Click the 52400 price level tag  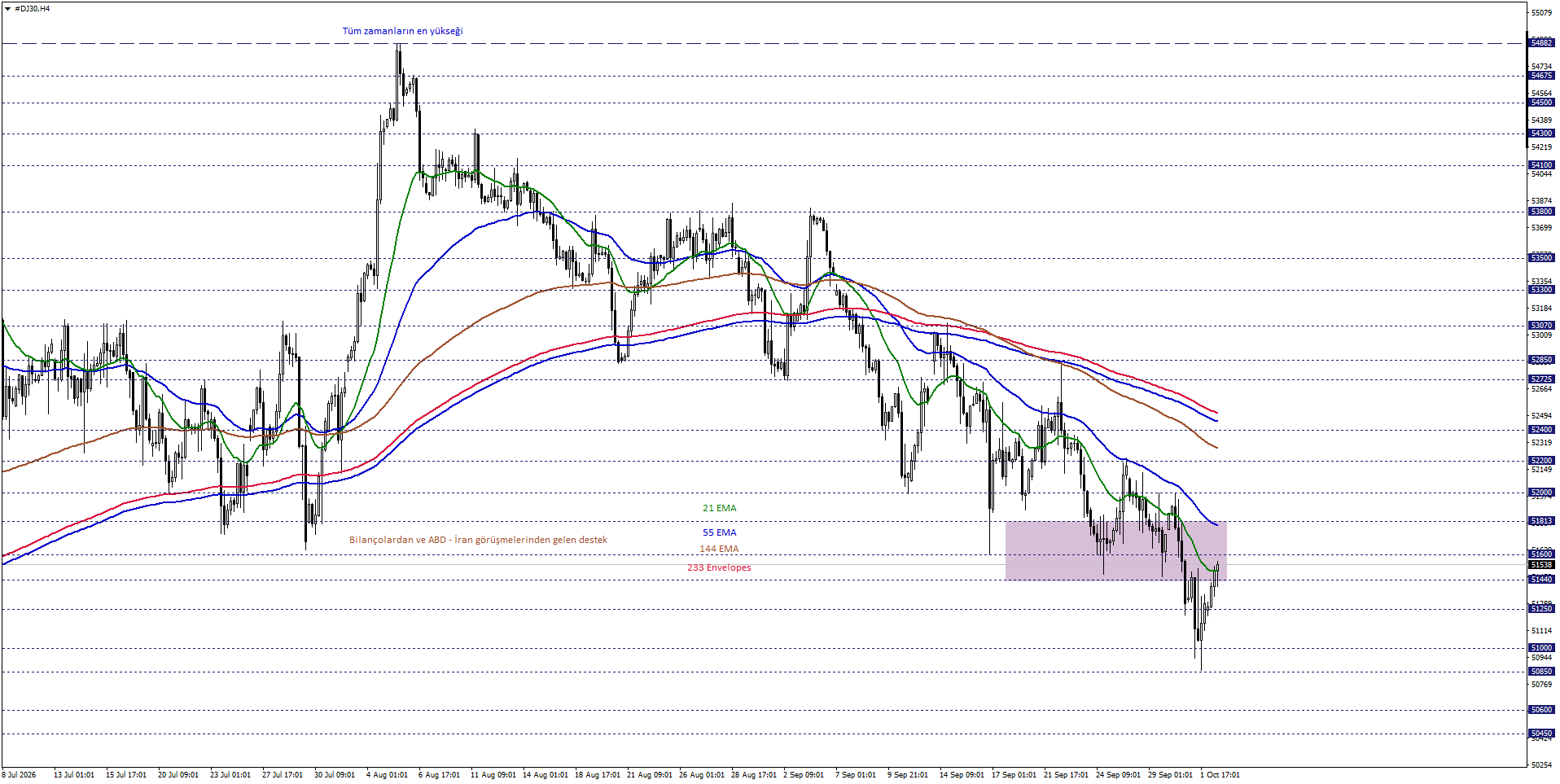[x=1541, y=430]
